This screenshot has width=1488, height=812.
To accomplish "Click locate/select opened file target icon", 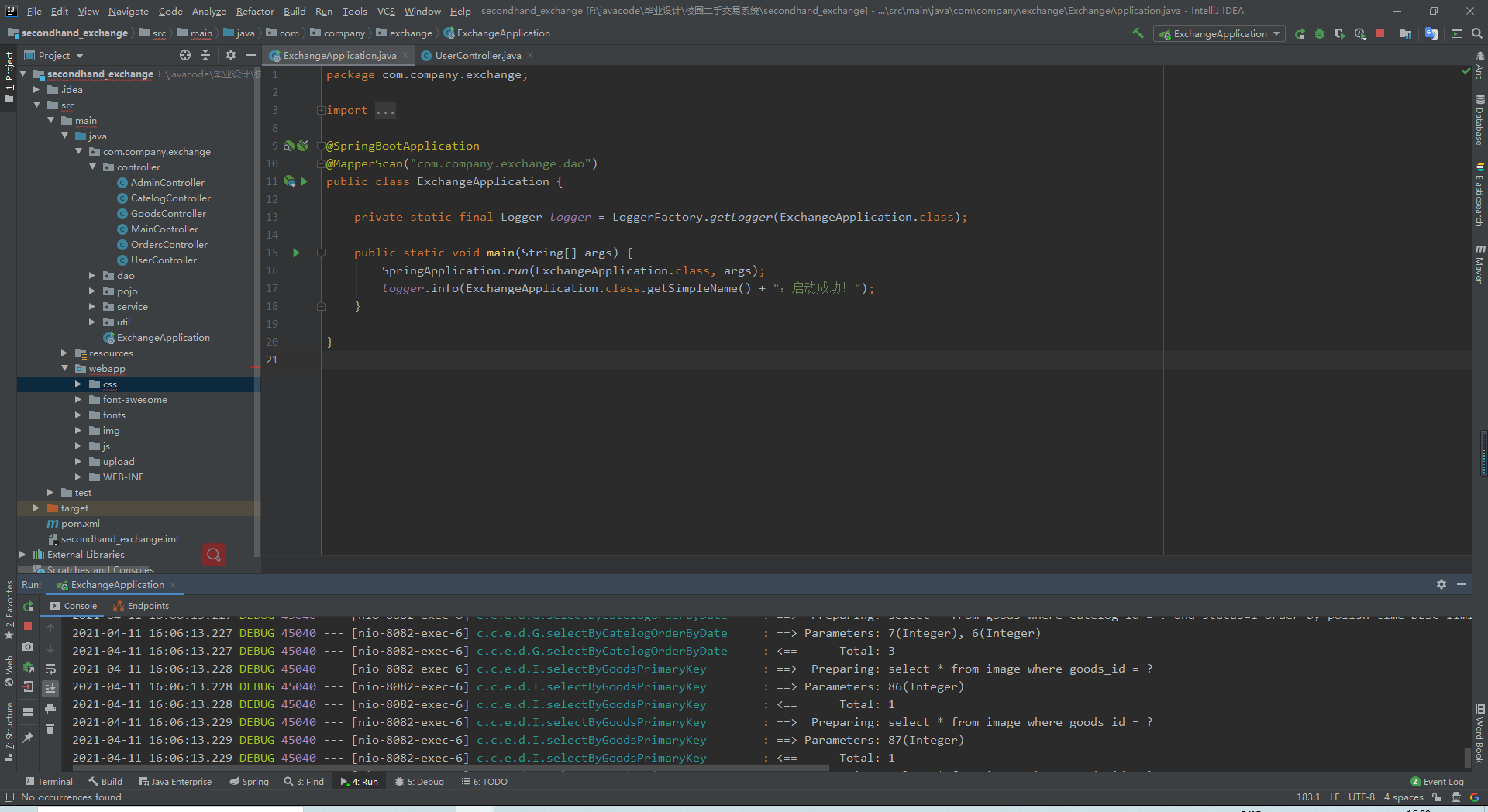I will click(x=185, y=55).
